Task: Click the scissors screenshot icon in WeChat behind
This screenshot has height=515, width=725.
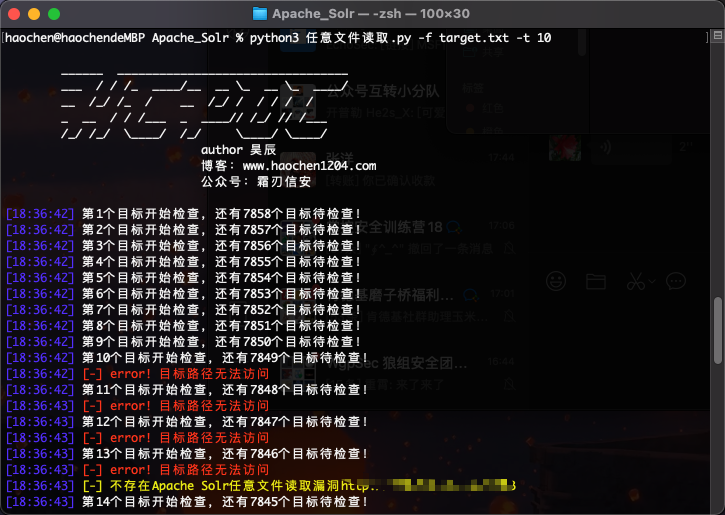Action: 636,281
